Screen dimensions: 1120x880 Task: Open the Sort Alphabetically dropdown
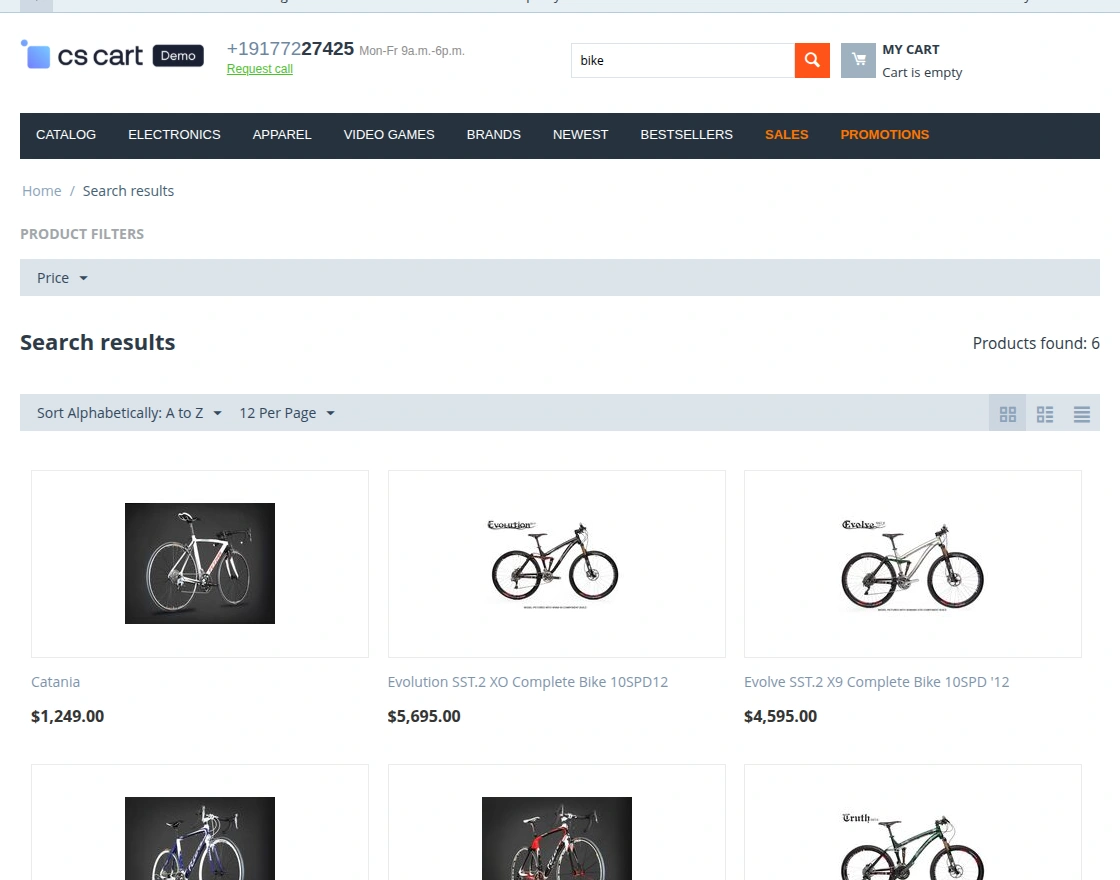point(122,412)
